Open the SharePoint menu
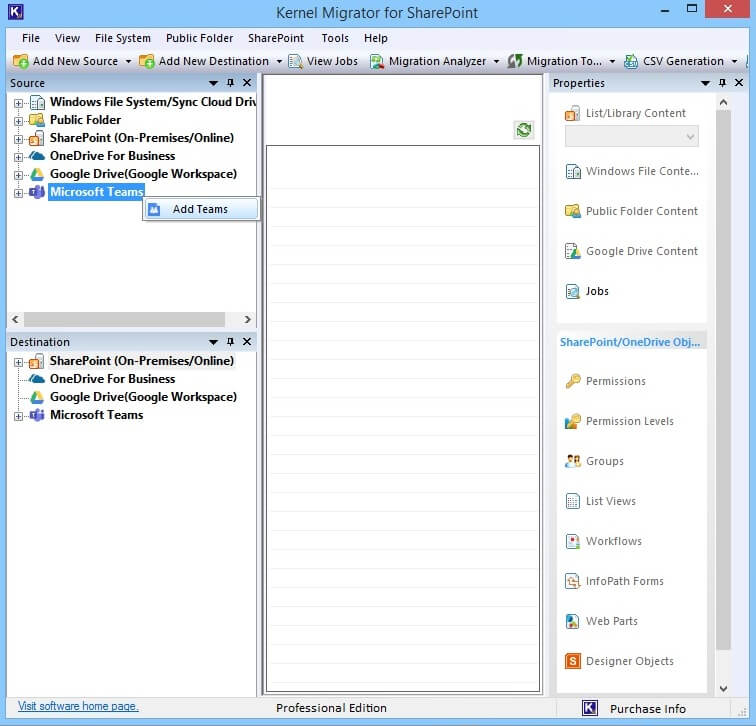The height and width of the screenshot is (726, 756). point(276,38)
